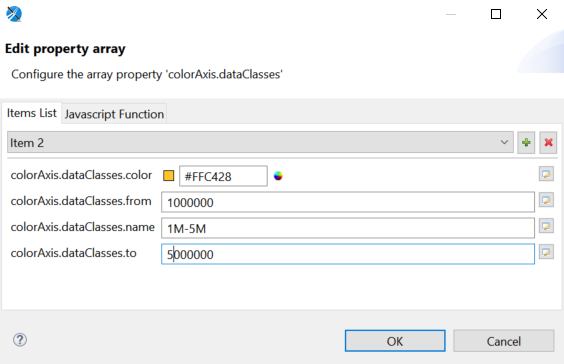Image resolution: width=564 pixels, height=364 pixels.
Task: Open expression editor icon for dataClasses.from
Action: coord(546,200)
